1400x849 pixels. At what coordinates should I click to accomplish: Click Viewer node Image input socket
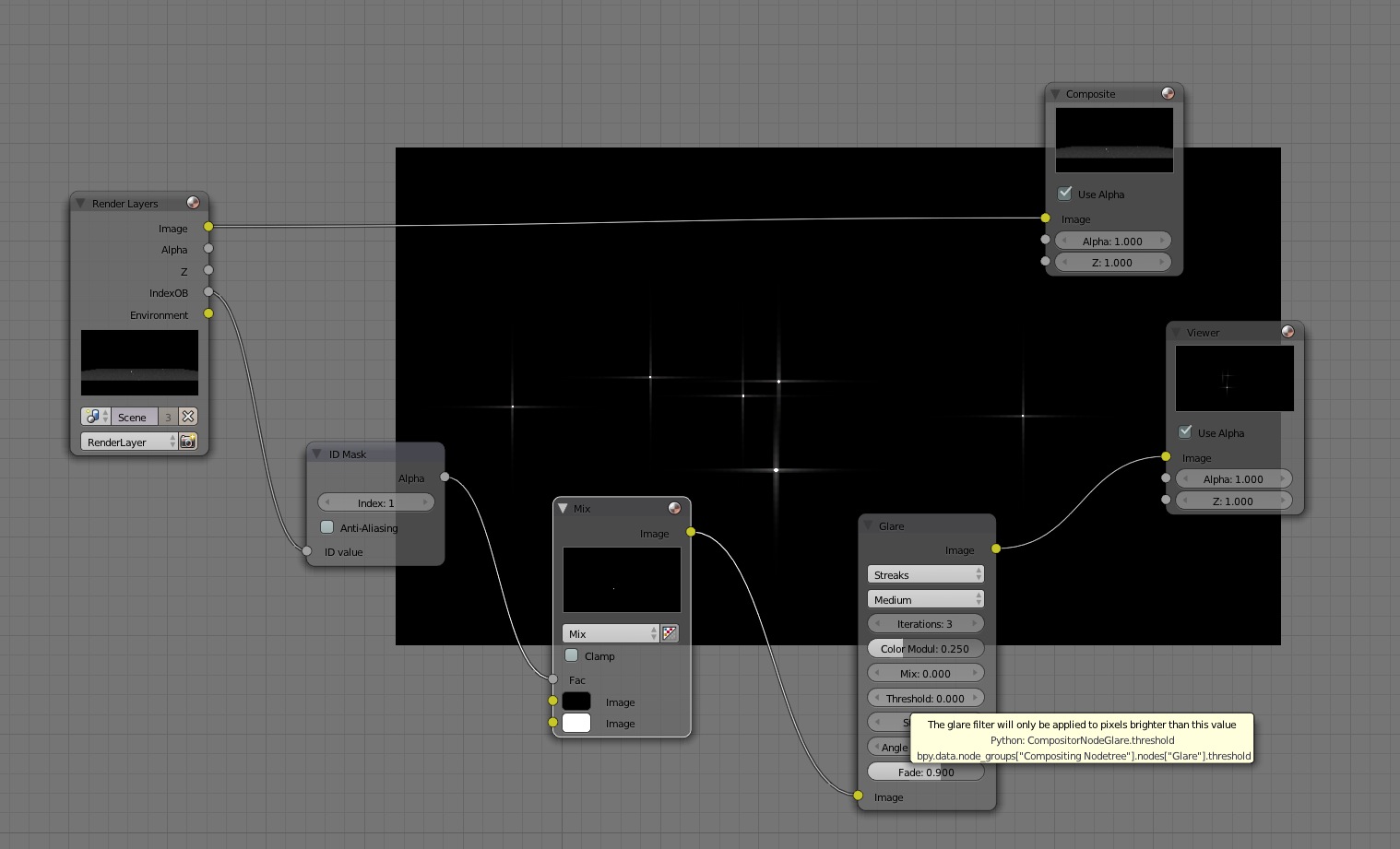(1166, 457)
